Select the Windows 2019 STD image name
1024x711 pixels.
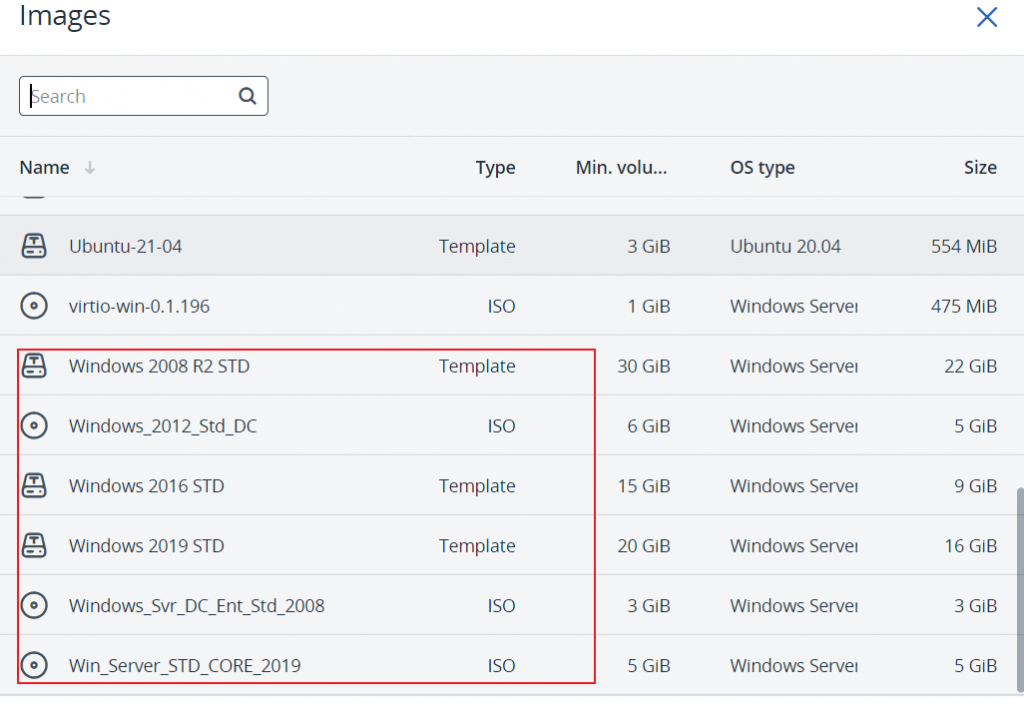point(146,546)
